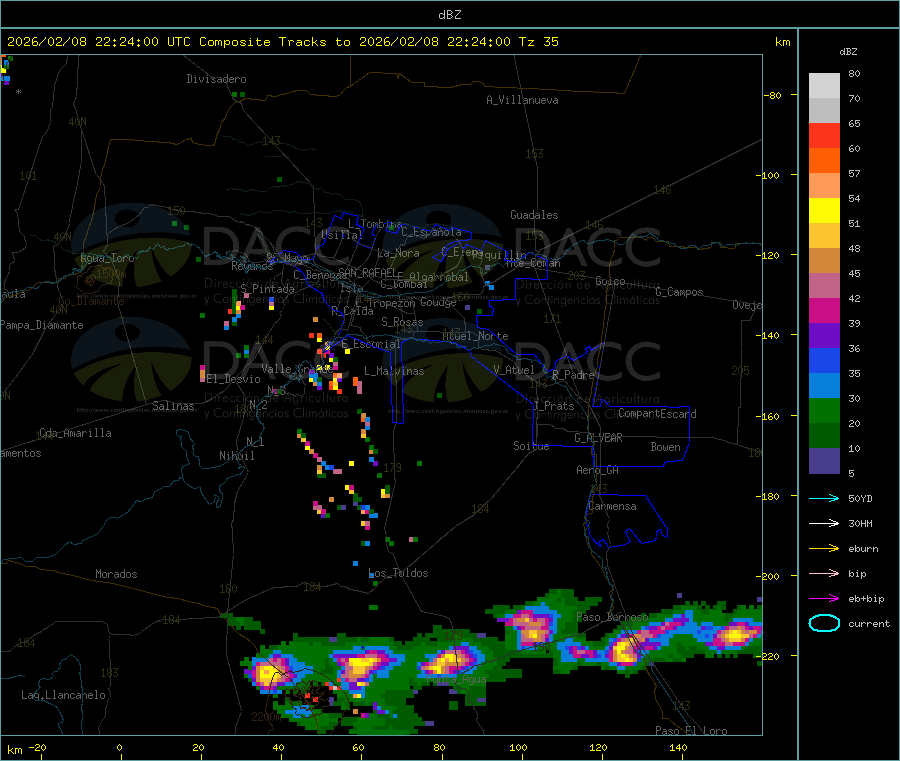
Task: Click the Guadales map label
Action: coord(534,215)
